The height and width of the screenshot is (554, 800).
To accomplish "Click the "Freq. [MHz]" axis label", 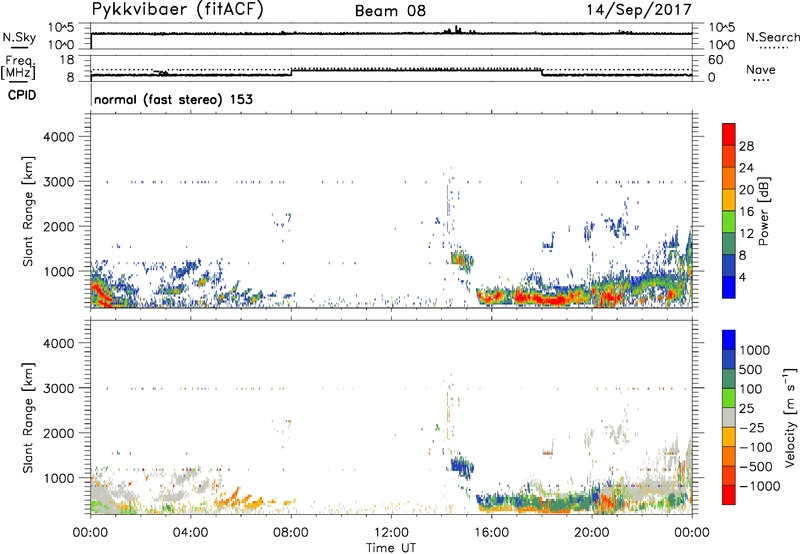I will pos(18,67).
